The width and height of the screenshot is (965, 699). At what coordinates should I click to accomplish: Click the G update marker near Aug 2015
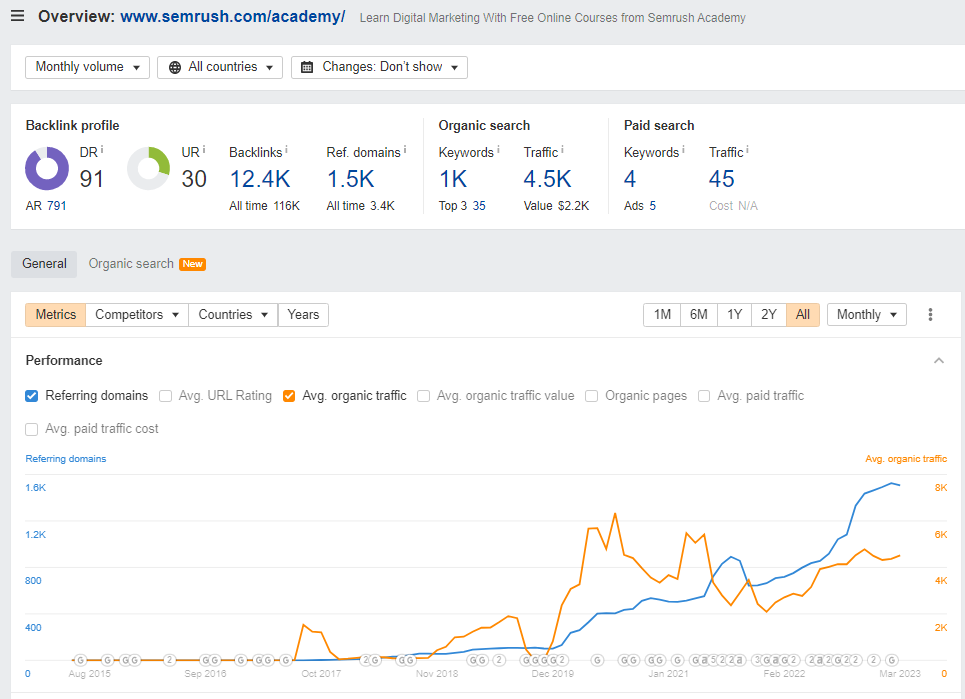pos(80,660)
